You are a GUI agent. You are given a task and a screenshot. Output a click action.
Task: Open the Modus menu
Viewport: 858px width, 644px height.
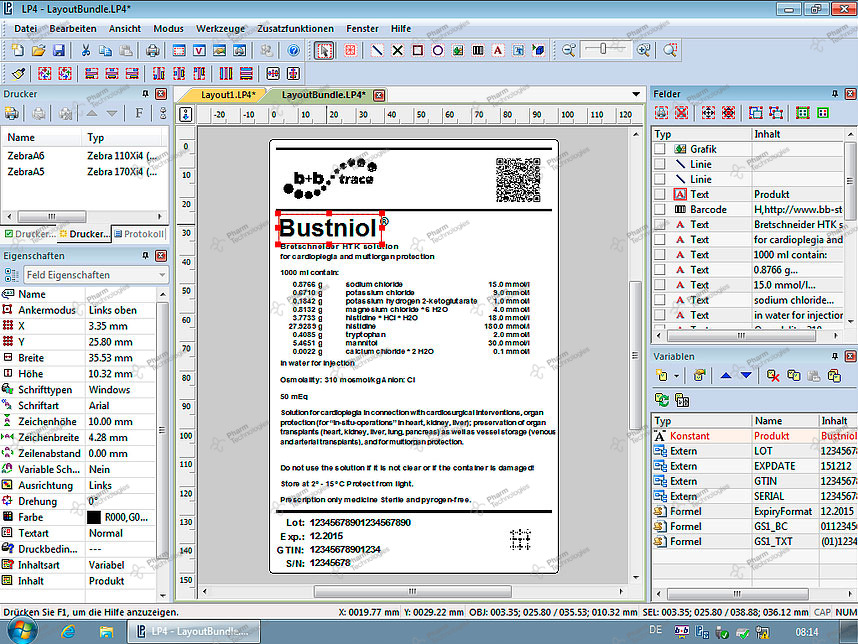click(168, 28)
